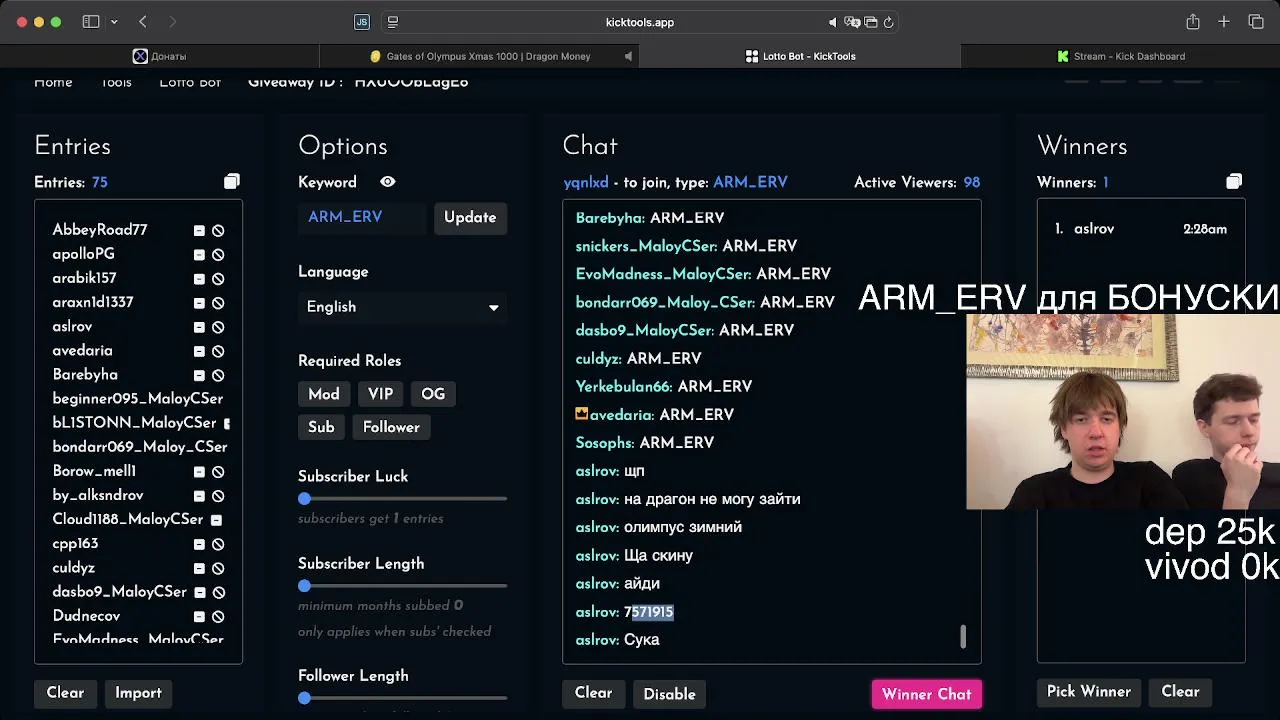Viewport: 1280px width, 720px height.
Task: Click the aslrov message '7571915'
Action: coord(649,612)
